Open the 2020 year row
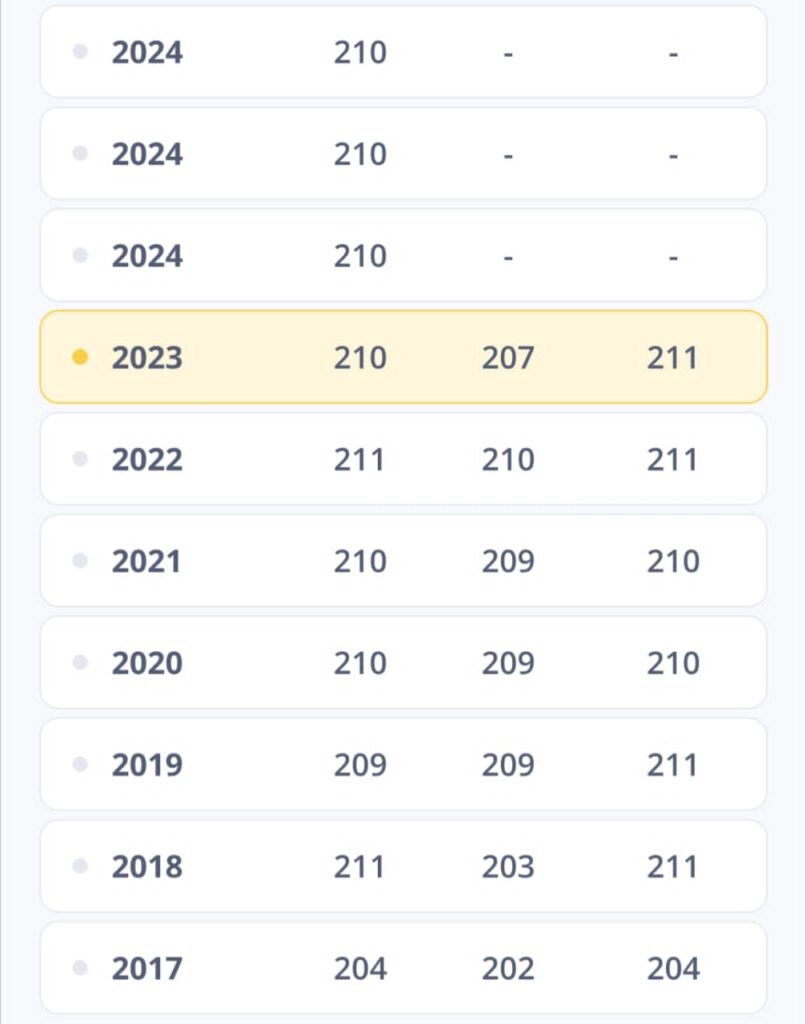The height and width of the screenshot is (1024, 806). tap(403, 663)
